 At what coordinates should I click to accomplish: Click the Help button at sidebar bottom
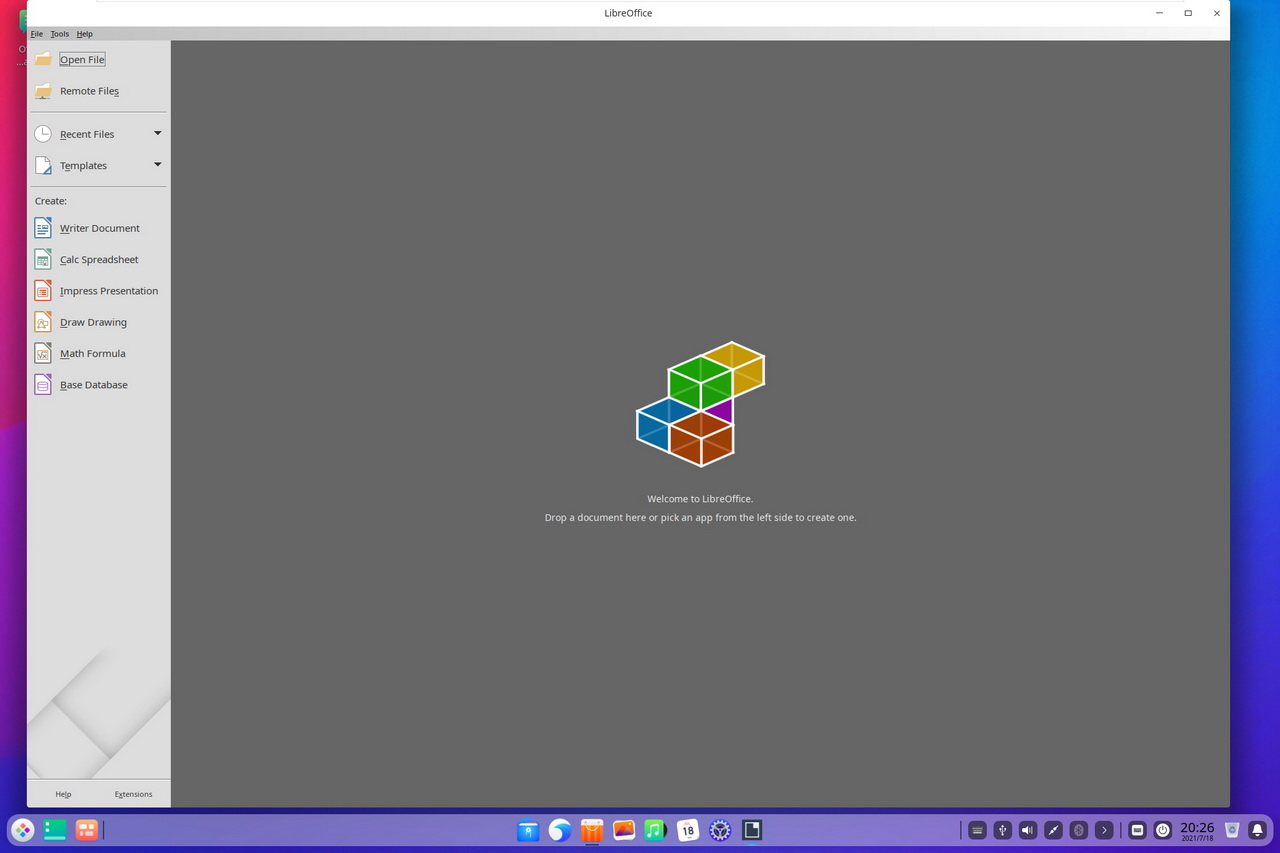[x=63, y=794]
